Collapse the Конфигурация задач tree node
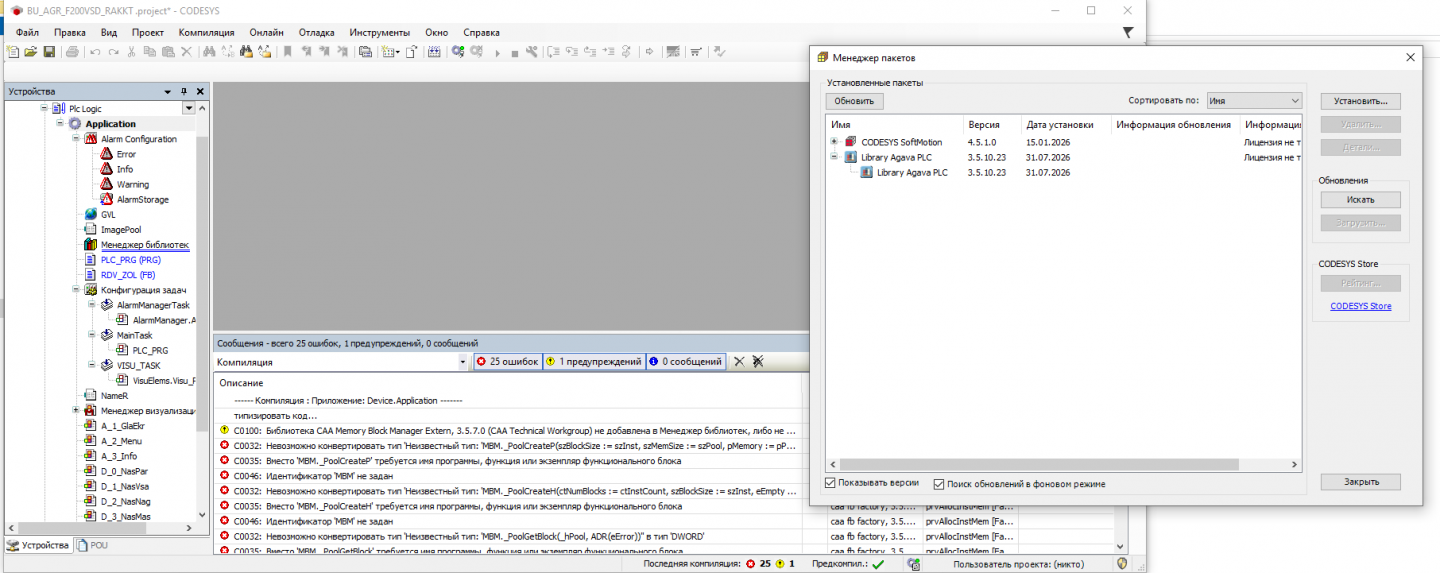 [x=76, y=290]
